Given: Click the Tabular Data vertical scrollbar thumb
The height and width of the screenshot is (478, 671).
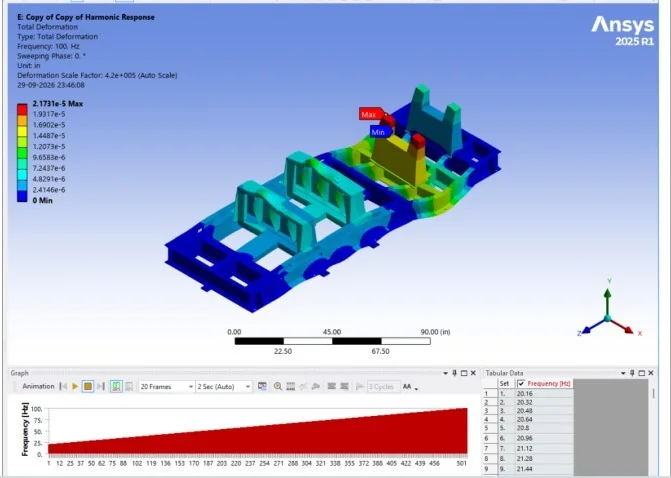Looking at the screenshot, I should click(x=653, y=393).
